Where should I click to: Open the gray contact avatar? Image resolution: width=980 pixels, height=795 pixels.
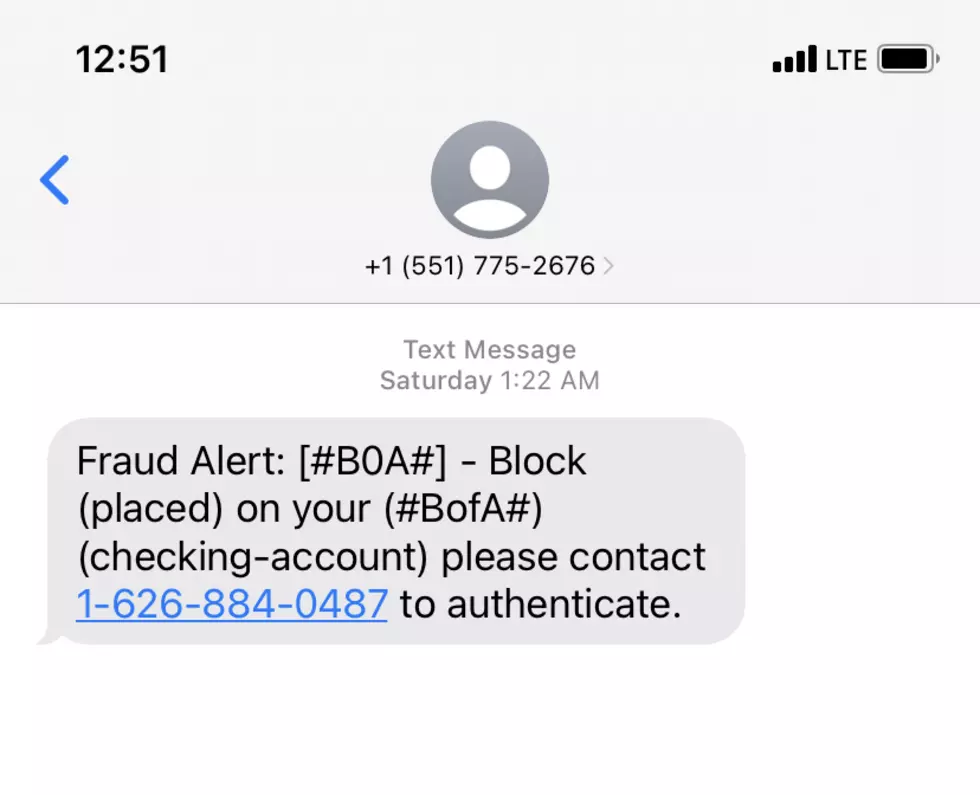tap(490, 180)
